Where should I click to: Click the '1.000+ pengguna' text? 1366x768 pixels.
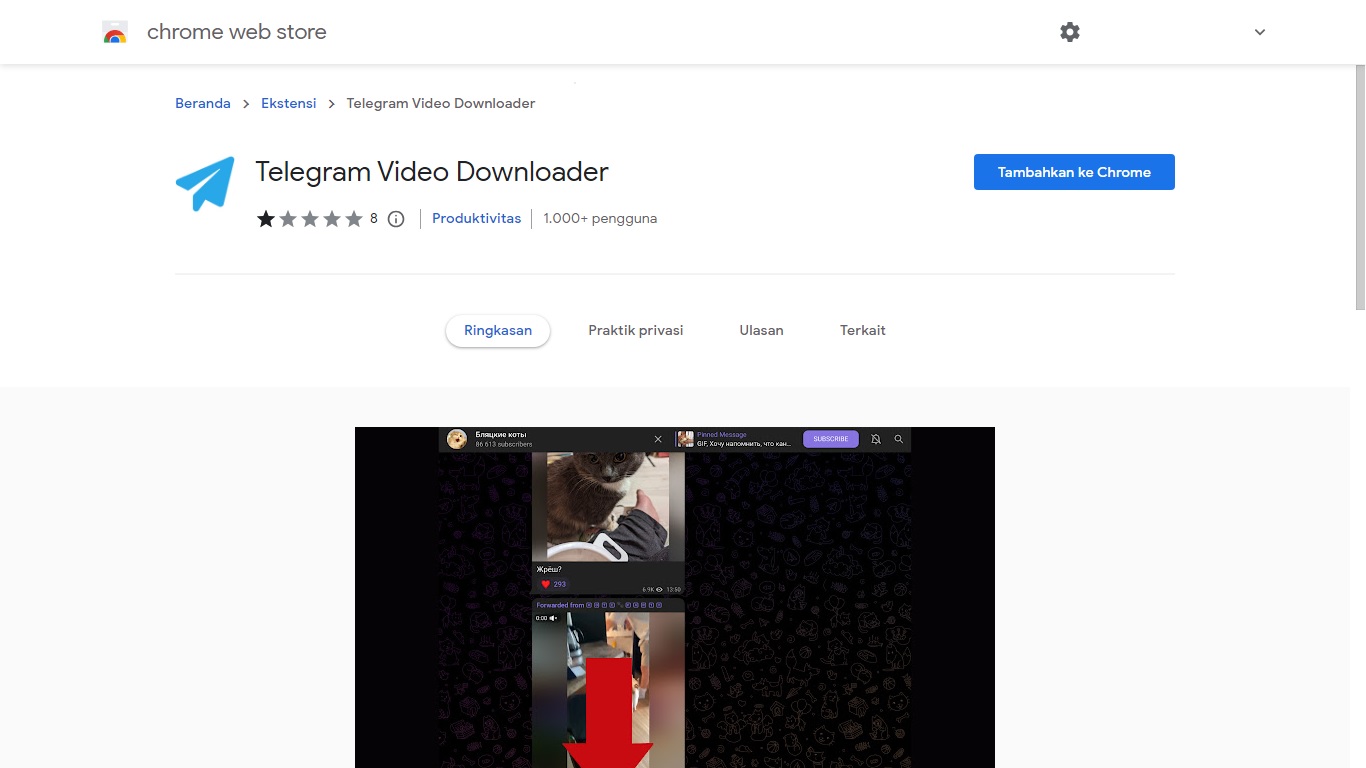[x=600, y=218]
